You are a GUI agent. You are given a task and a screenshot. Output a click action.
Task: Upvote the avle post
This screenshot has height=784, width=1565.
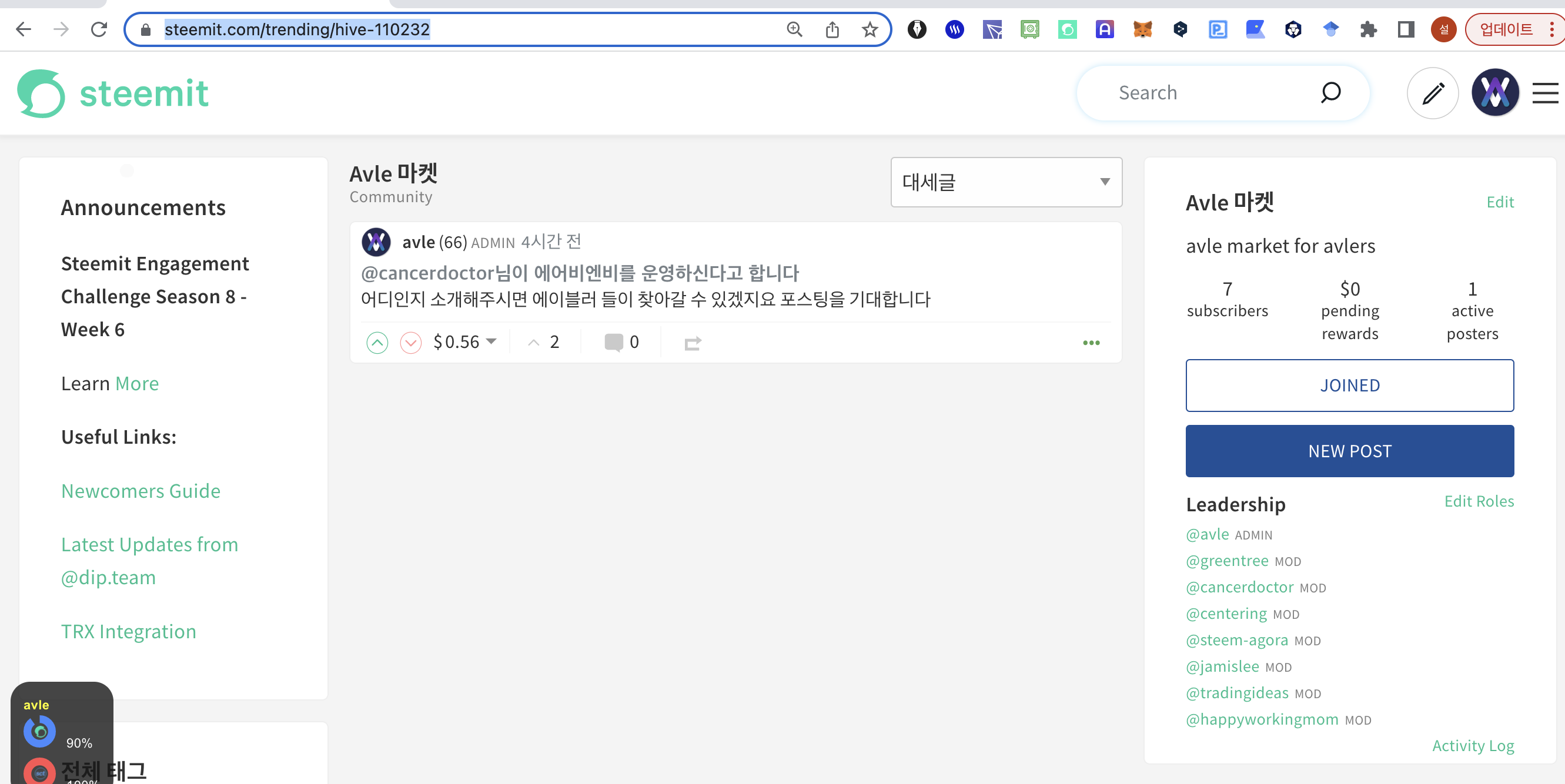(377, 343)
